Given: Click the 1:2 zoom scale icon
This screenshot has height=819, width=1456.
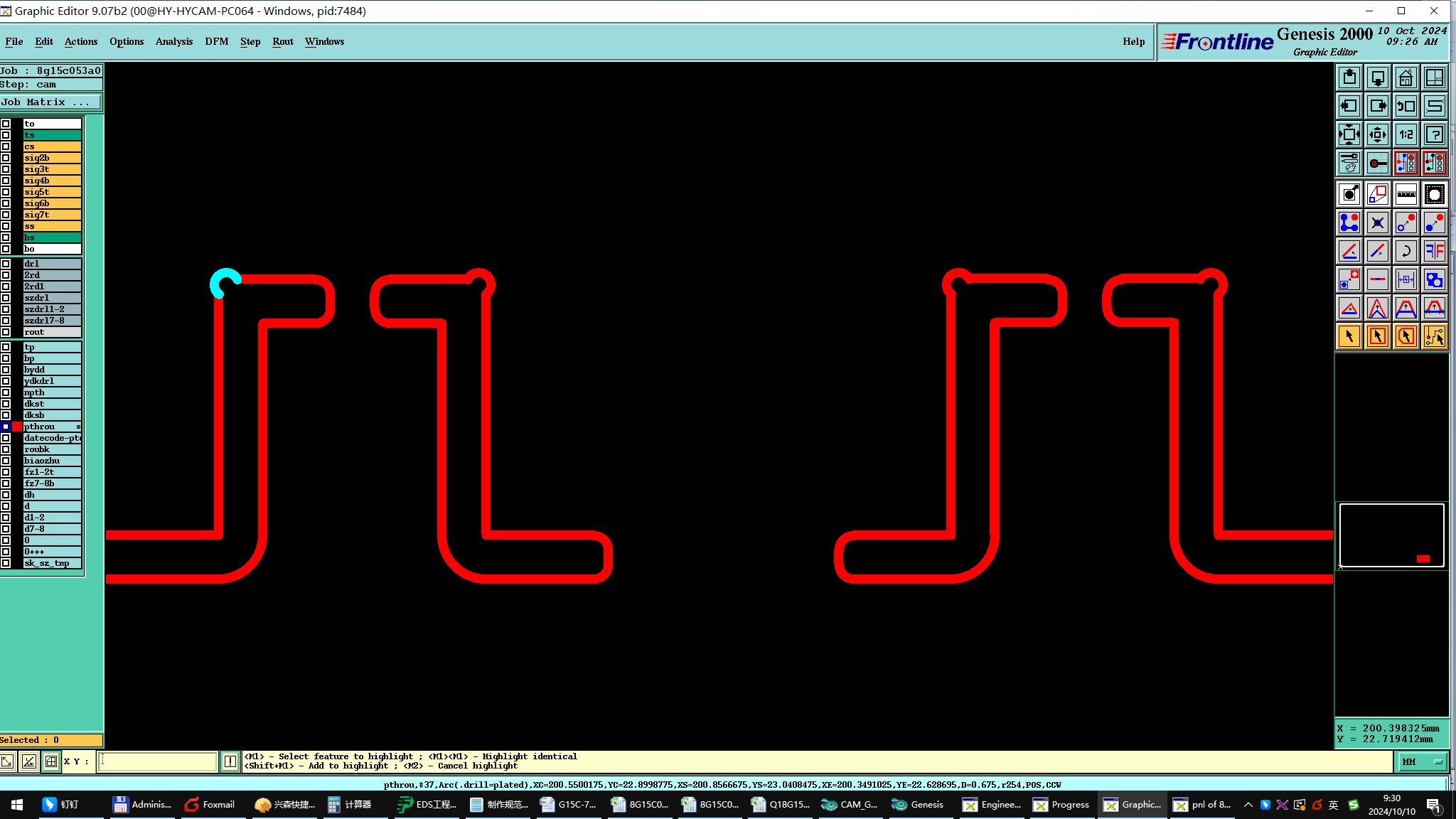Looking at the screenshot, I should click(x=1406, y=134).
